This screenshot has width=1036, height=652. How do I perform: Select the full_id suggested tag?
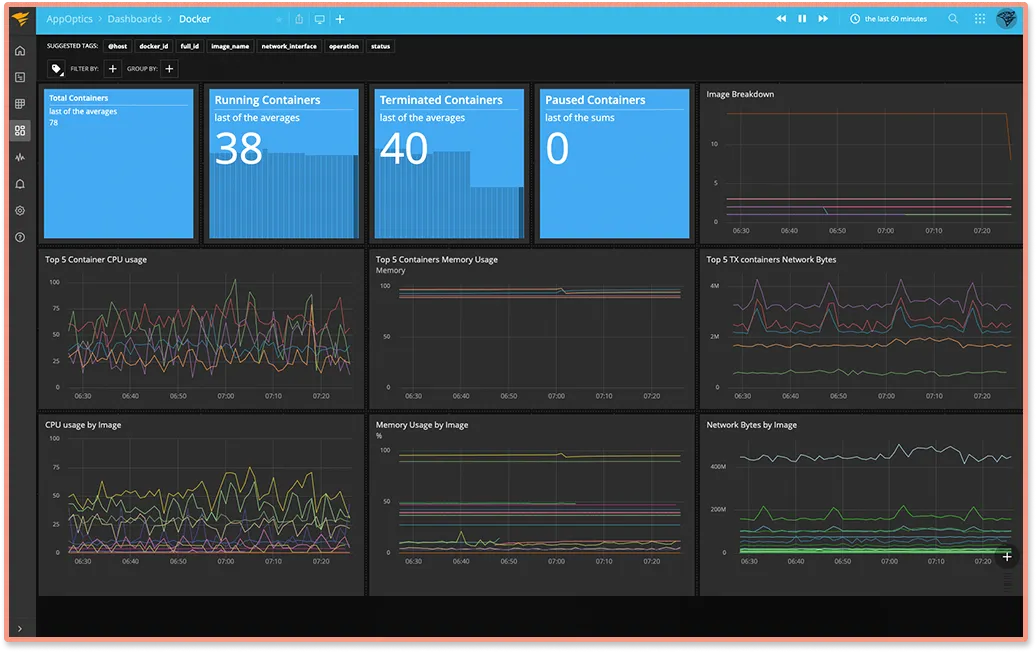[x=190, y=46]
